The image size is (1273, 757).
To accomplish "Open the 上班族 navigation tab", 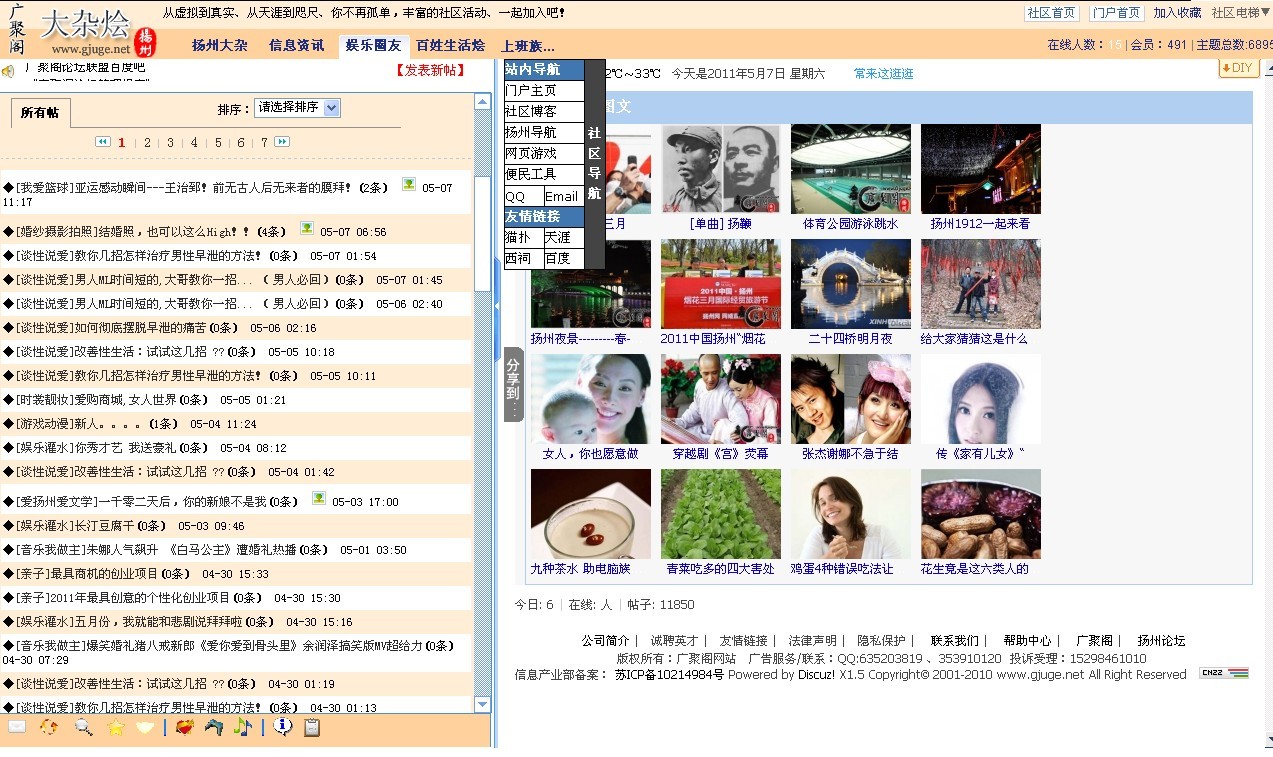I will click(528, 46).
